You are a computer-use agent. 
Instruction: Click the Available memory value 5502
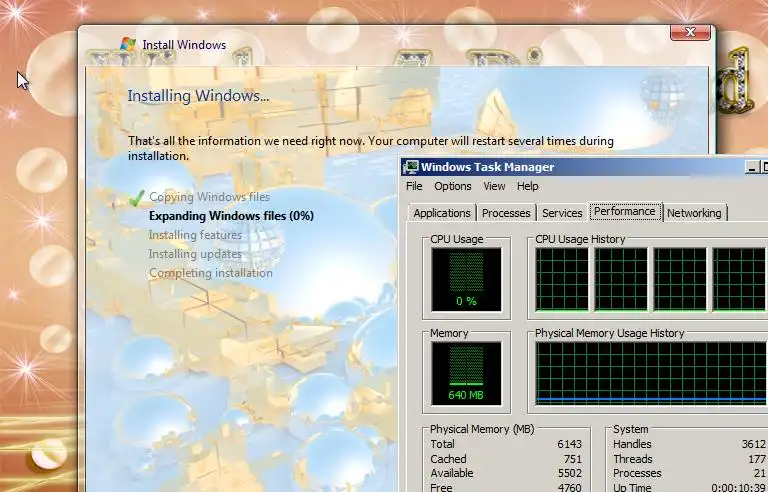point(570,473)
